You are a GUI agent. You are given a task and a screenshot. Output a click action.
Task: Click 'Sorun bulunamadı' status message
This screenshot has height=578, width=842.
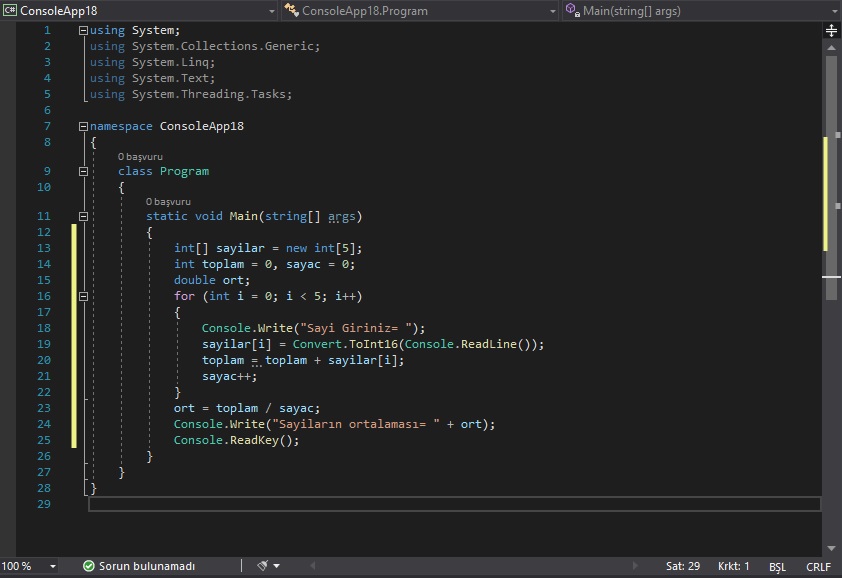pyautogui.click(x=147, y=566)
